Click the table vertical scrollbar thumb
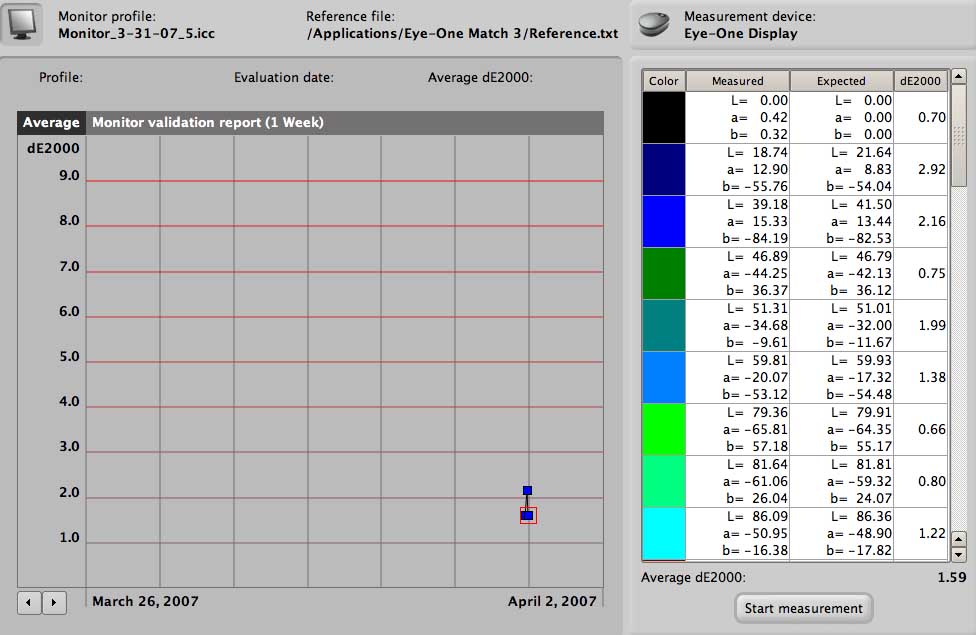Screen dimensions: 976x635 (x=959, y=136)
